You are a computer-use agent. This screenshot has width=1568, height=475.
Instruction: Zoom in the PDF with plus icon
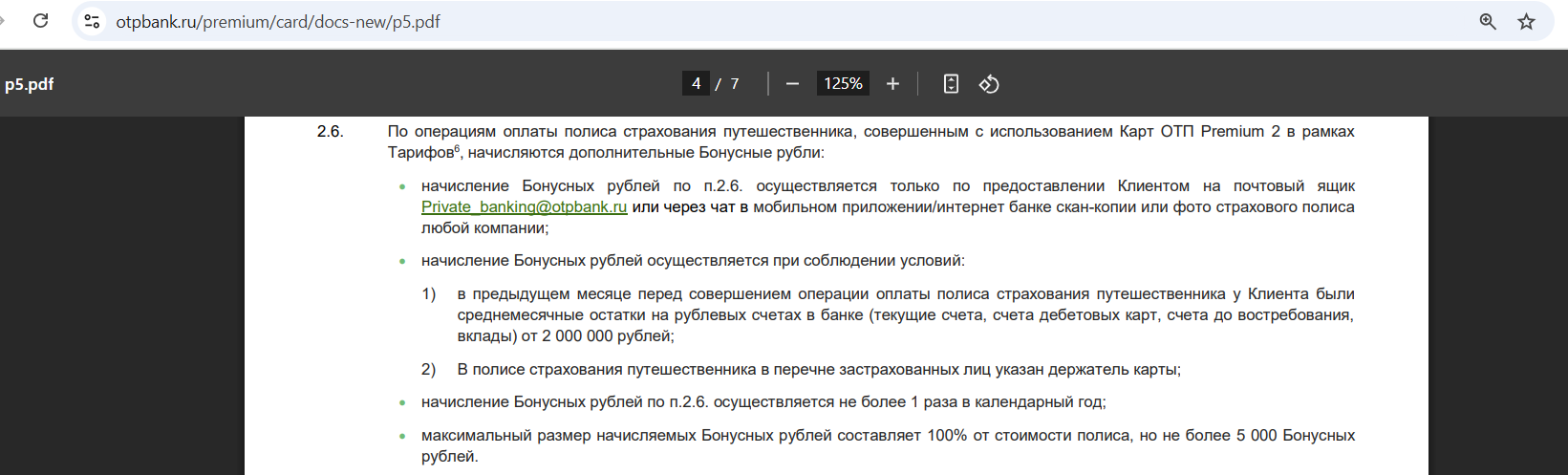(892, 84)
